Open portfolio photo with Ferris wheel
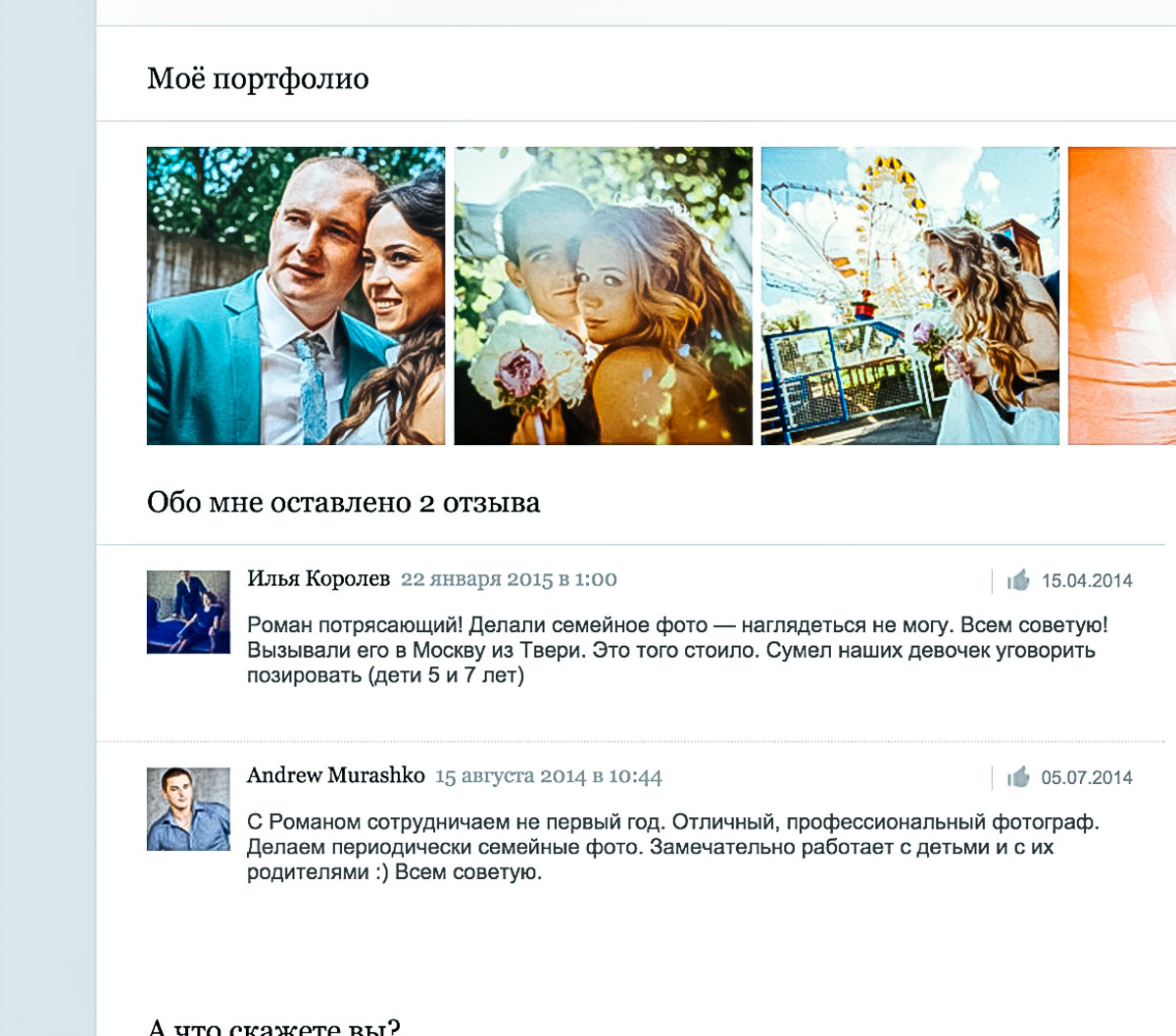The height and width of the screenshot is (1036, 1176). pos(909,296)
